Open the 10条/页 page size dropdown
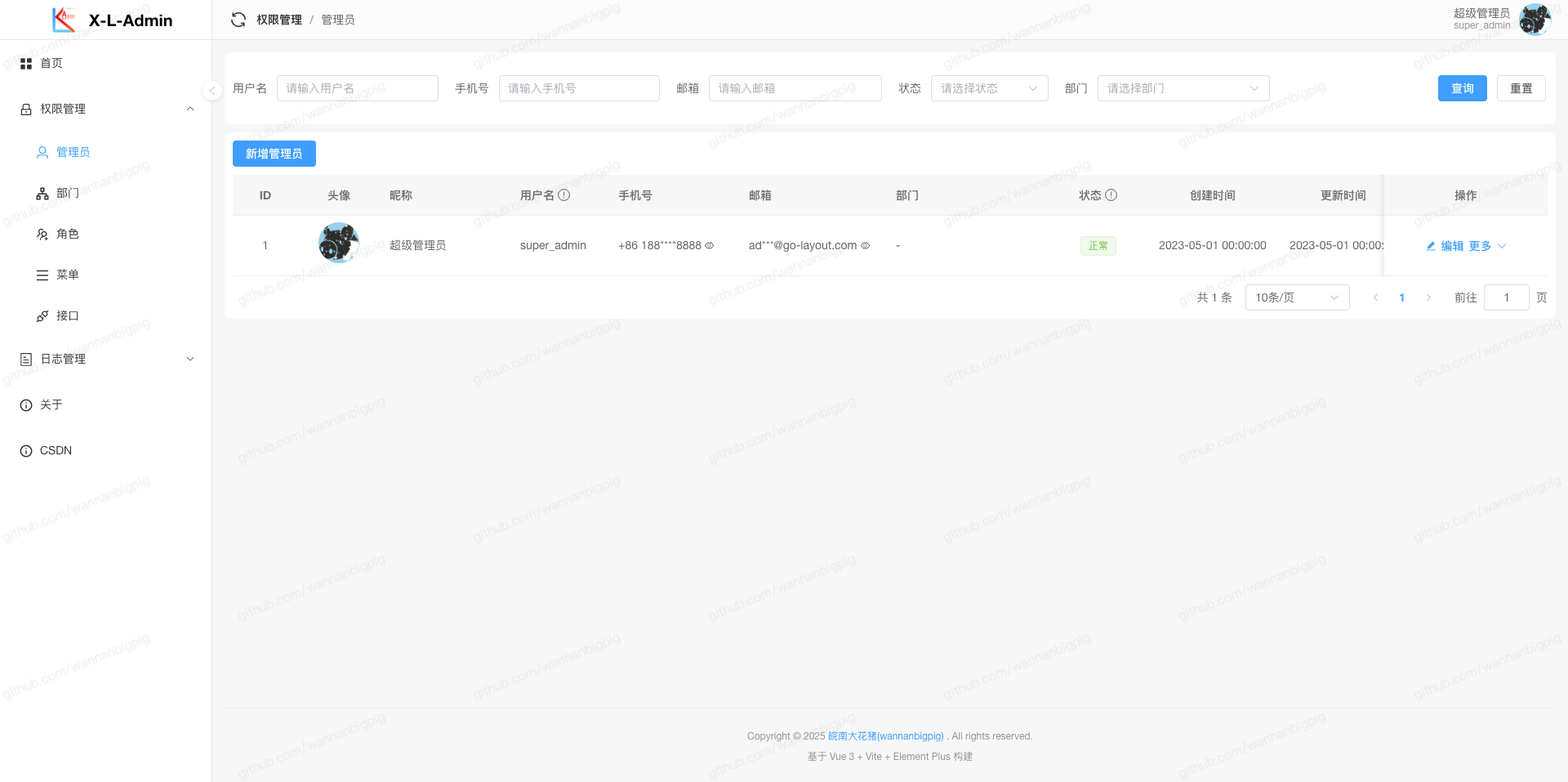 [1298, 297]
